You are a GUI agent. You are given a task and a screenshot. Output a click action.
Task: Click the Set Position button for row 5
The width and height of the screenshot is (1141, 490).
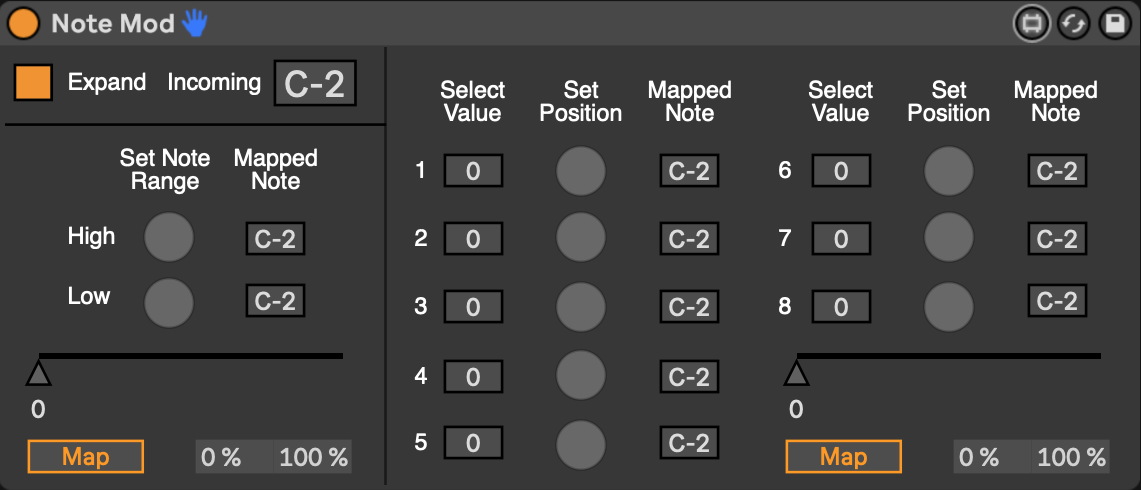581,444
